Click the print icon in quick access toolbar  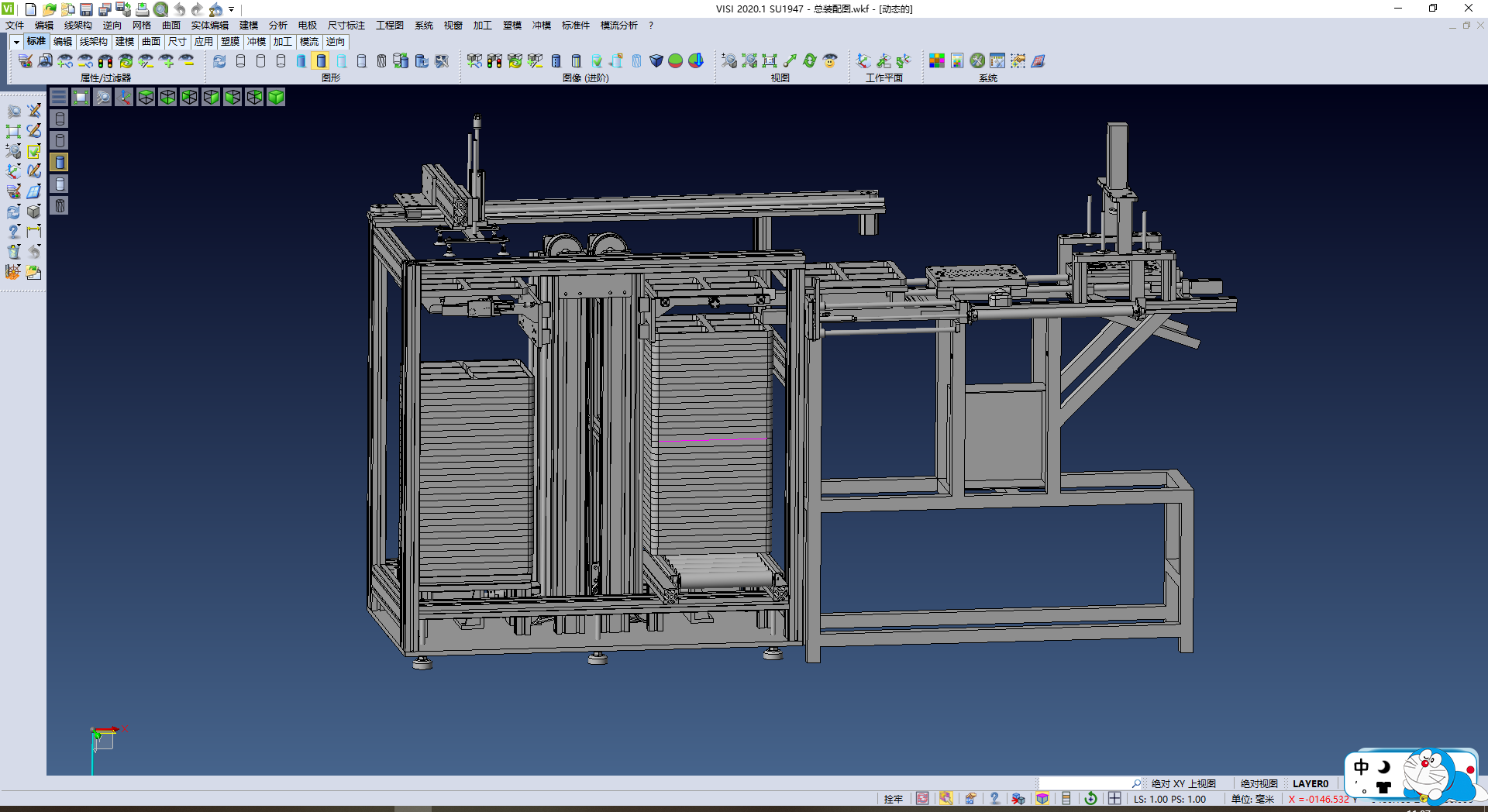coord(143,9)
